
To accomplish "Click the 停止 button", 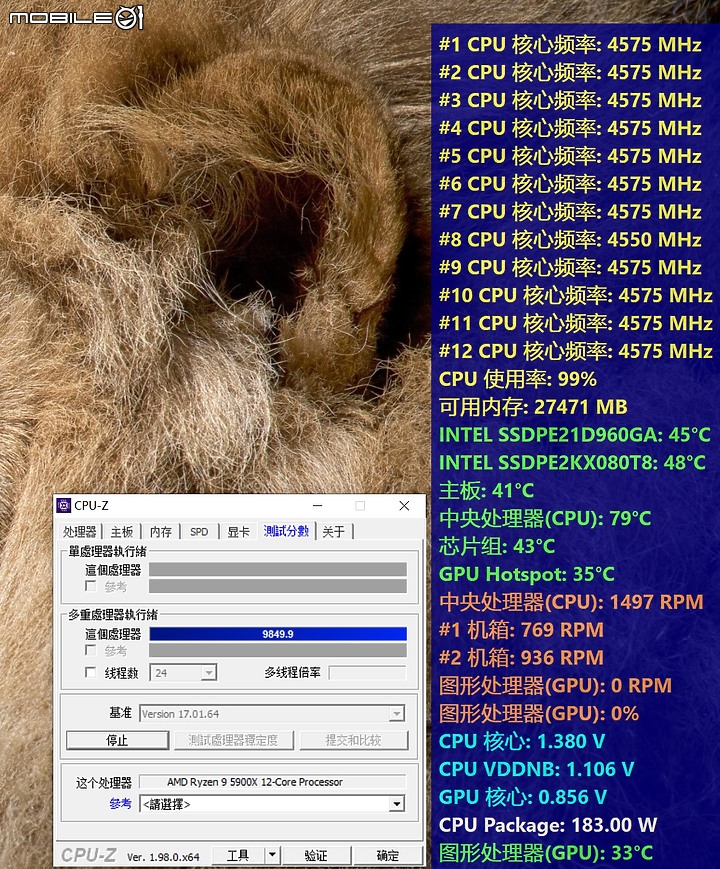I will tap(118, 740).
